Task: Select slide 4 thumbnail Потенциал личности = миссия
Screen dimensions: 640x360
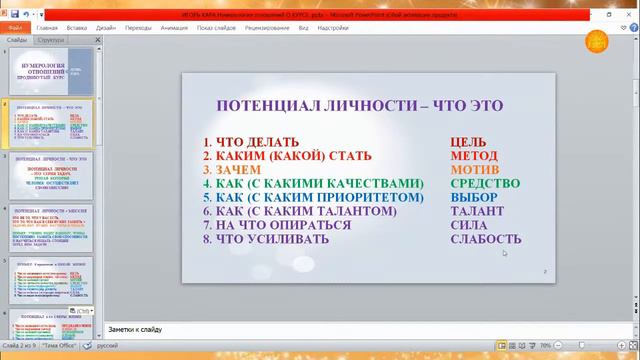Action: pyautogui.click(x=51, y=228)
